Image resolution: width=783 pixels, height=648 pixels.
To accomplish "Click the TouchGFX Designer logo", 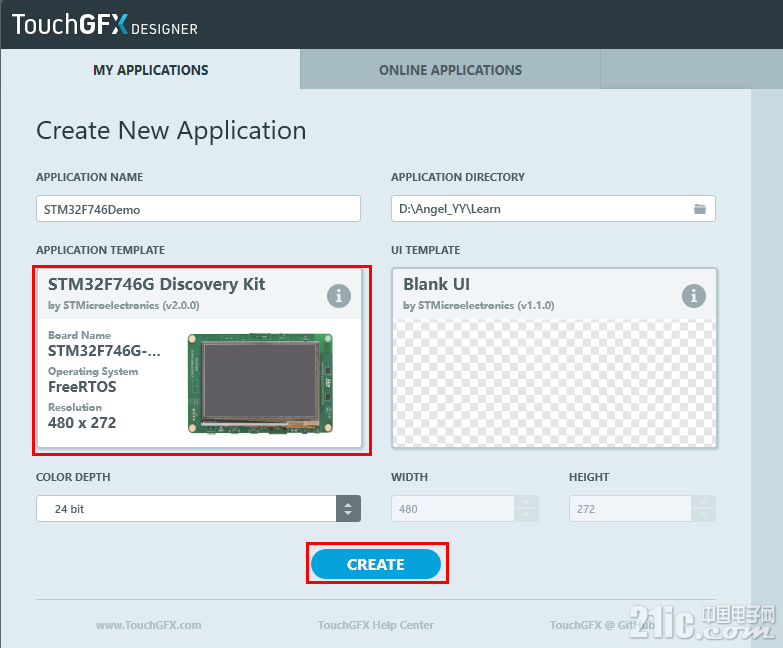I will 105,24.
